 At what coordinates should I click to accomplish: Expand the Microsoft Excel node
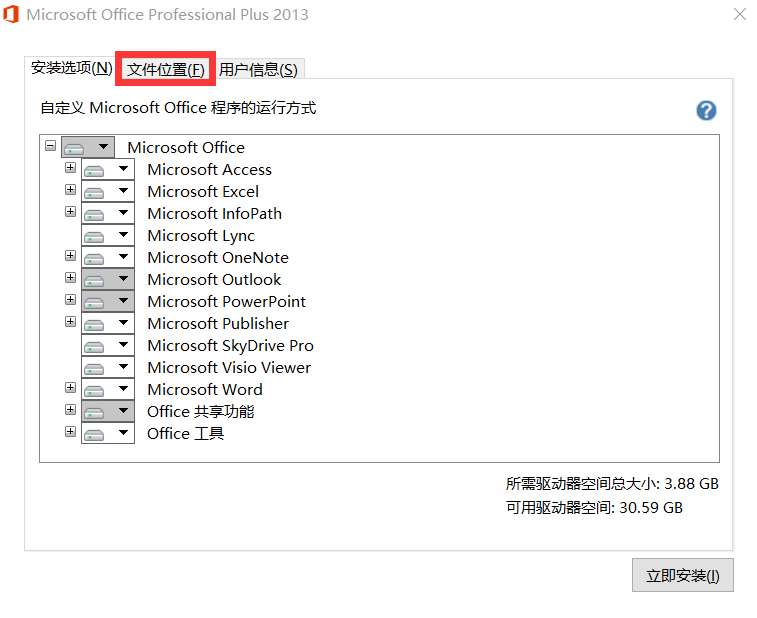tap(70, 189)
